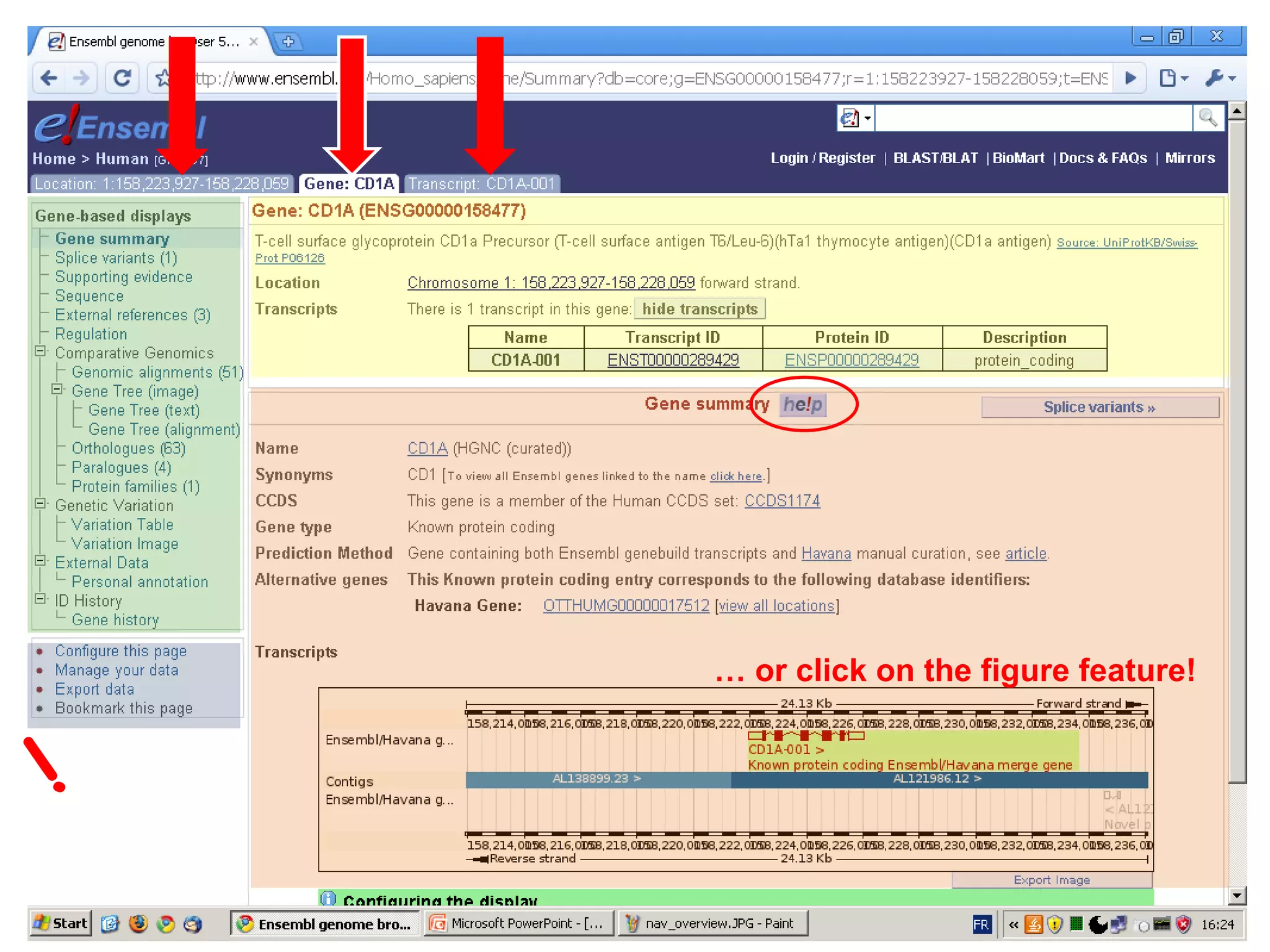This screenshot has height=952, width=1270.
Task: Click the AL138899.23 contig bar
Action: click(x=598, y=779)
